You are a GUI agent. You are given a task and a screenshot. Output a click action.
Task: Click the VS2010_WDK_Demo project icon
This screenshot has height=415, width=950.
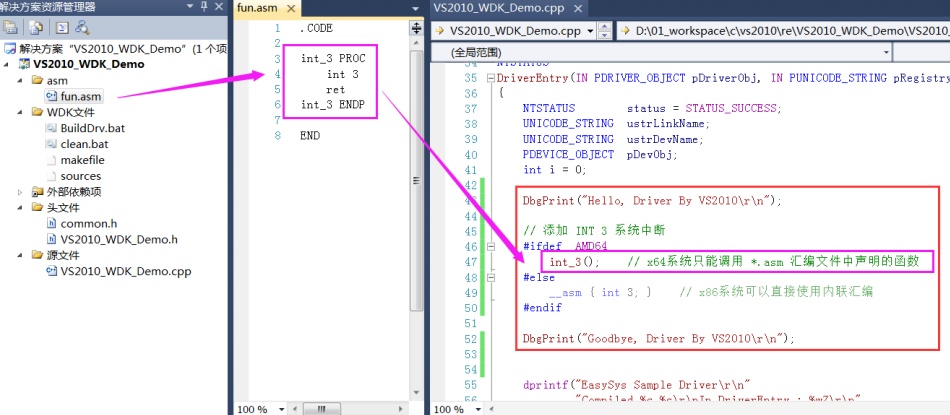(25, 64)
